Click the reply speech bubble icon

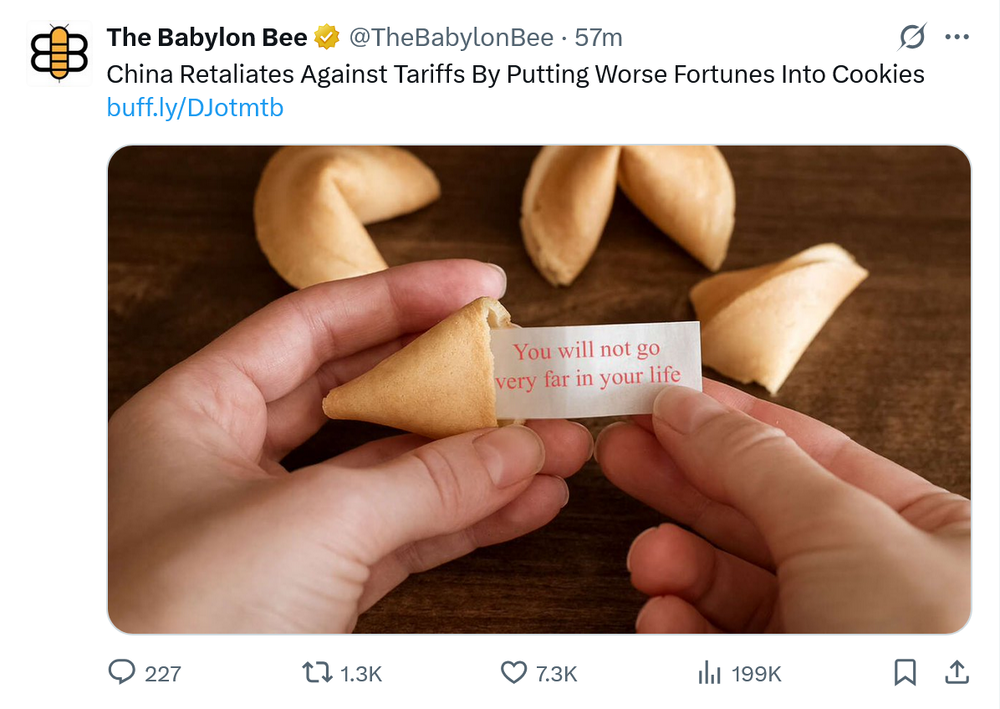121,673
